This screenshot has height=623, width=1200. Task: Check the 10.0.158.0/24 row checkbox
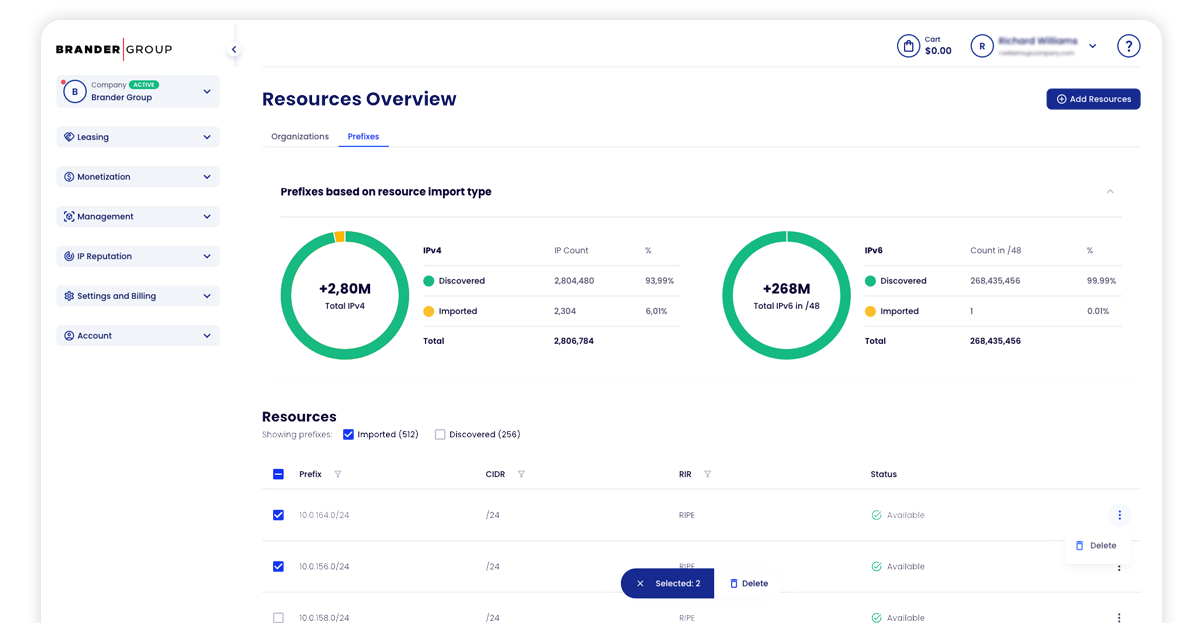[278, 617]
